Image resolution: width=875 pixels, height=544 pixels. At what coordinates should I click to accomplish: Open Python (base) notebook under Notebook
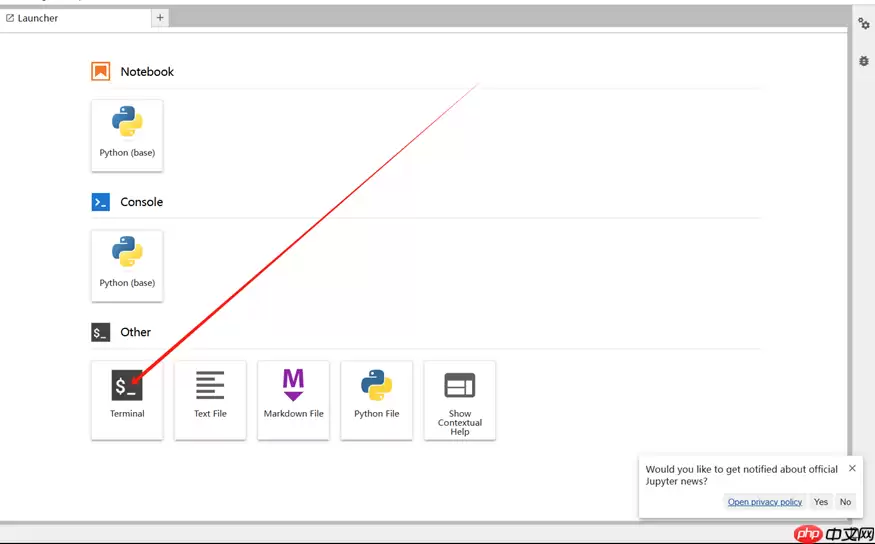pyautogui.click(x=127, y=135)
